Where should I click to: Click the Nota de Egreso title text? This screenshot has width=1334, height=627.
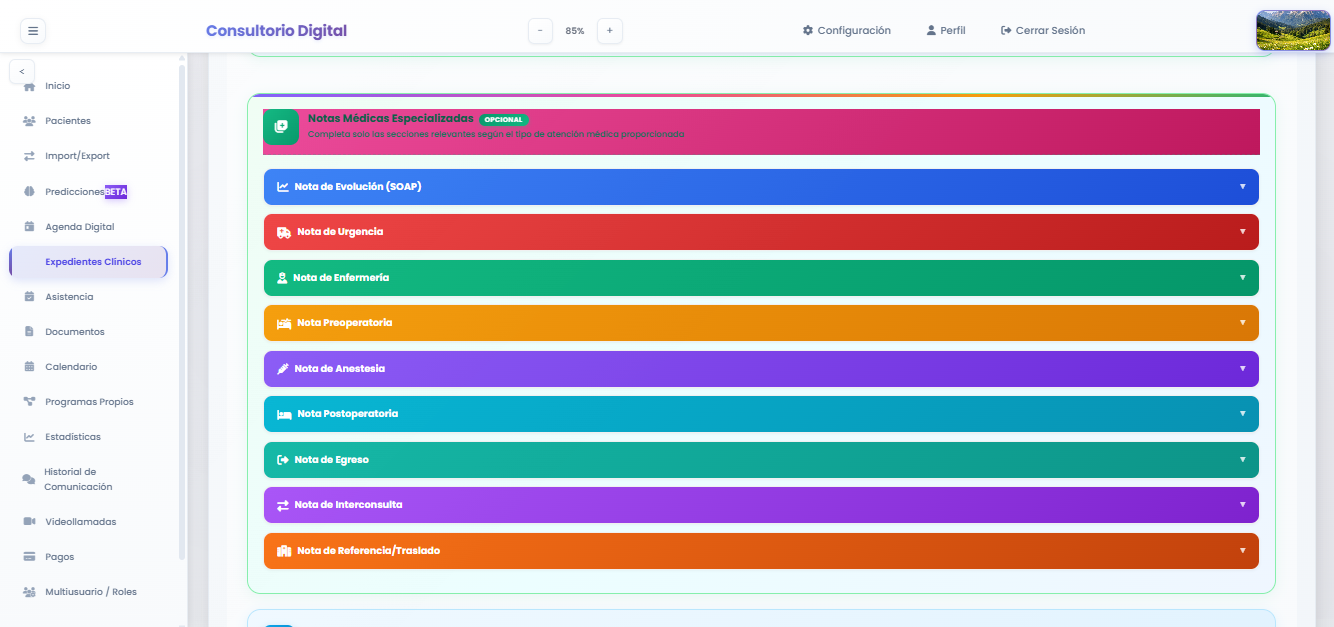click(331, 460)
